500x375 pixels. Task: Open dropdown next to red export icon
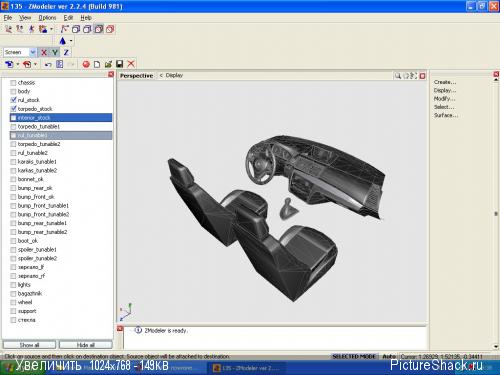tap(35, 64)
